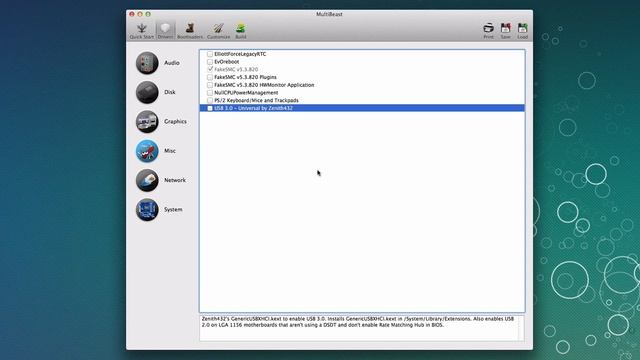The image size is (640, 360).
Task: Open the Quick Start toolbar section
Action: pyautogui.click(x=142, y=31)
